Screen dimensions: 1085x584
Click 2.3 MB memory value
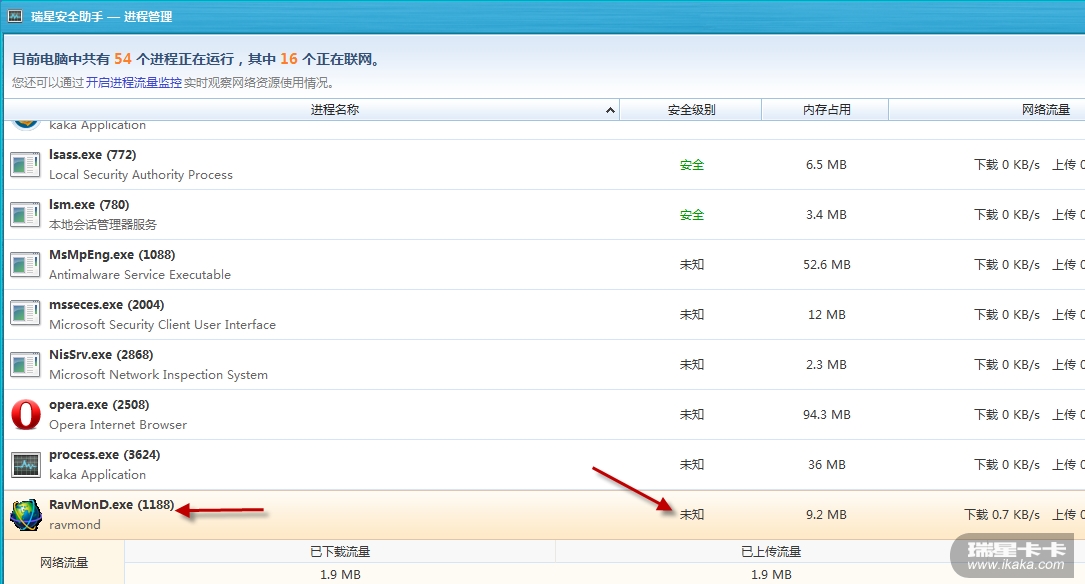[x=826, y=364]
